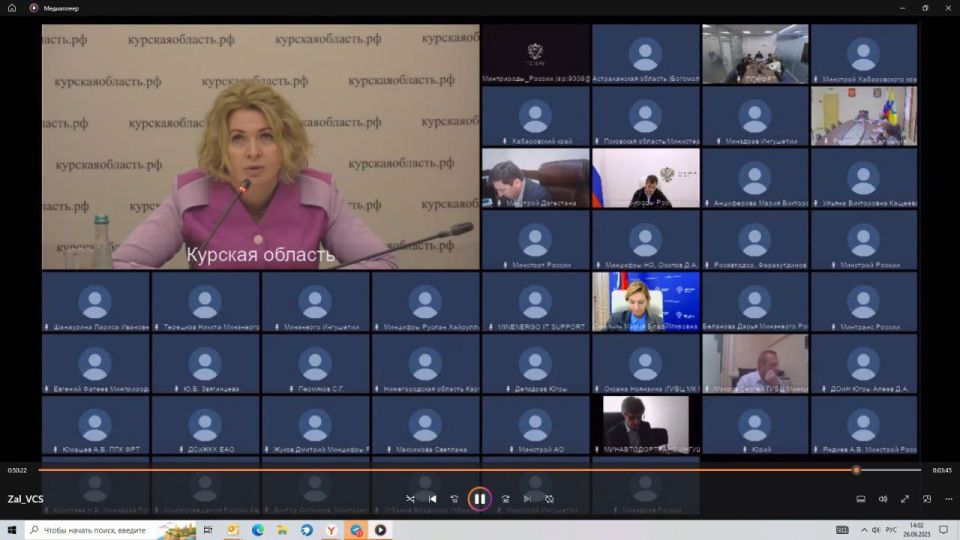Toggle the player volume speaker icon
Image resolution: width=960 pixels, height=540 pixels.
(883, 499)
